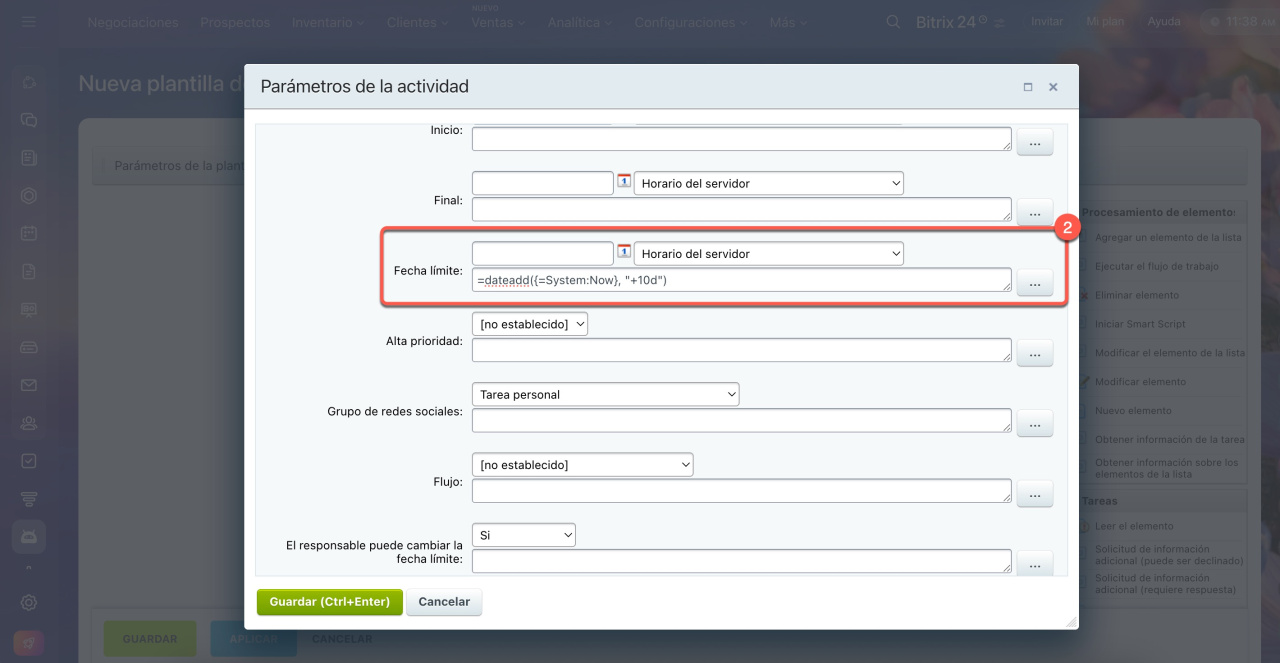Viewport: 1280px width, 663px height.
Task: Click the dateadd expression text field
Action: pos(741,281)
